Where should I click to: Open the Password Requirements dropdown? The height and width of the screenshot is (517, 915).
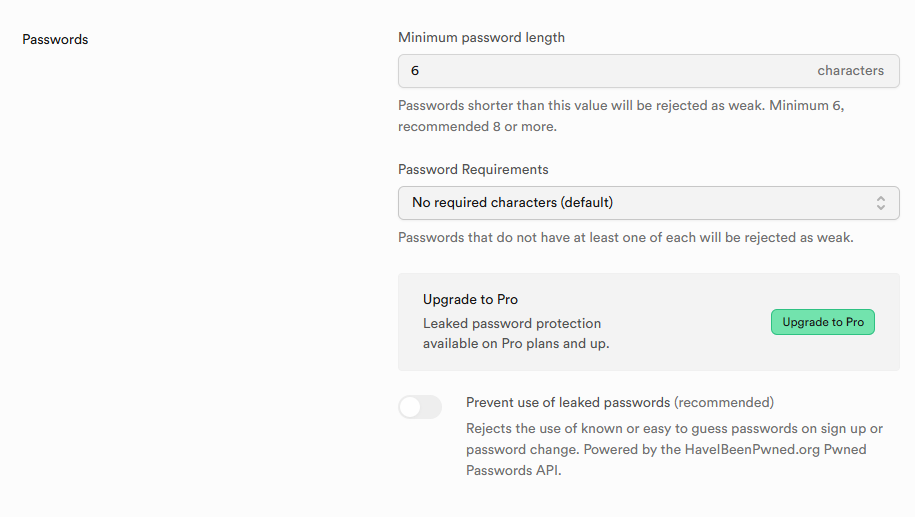coord(648,203)
